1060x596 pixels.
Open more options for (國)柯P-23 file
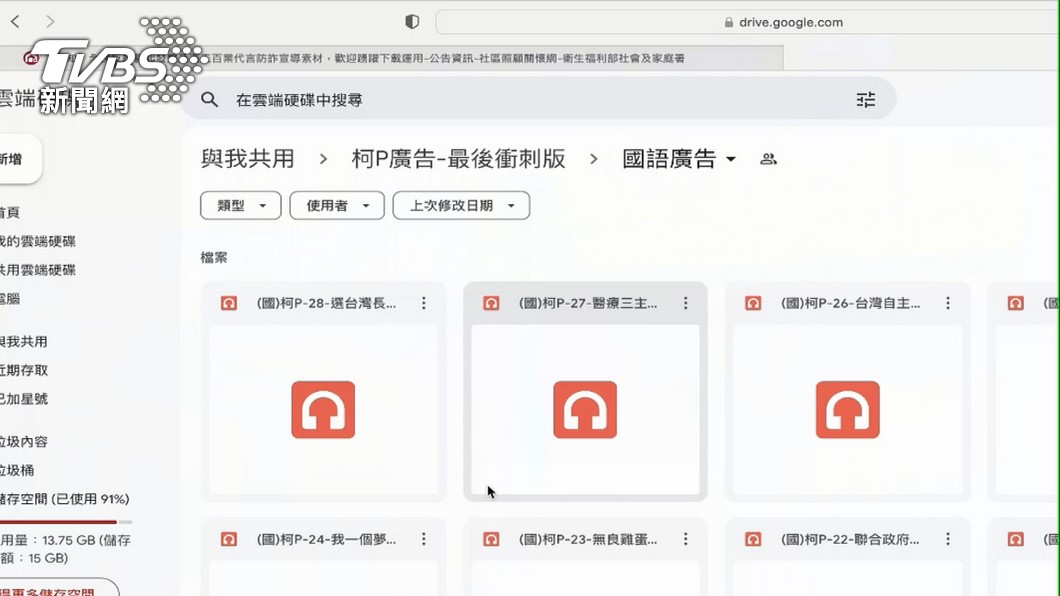[685, 539]
